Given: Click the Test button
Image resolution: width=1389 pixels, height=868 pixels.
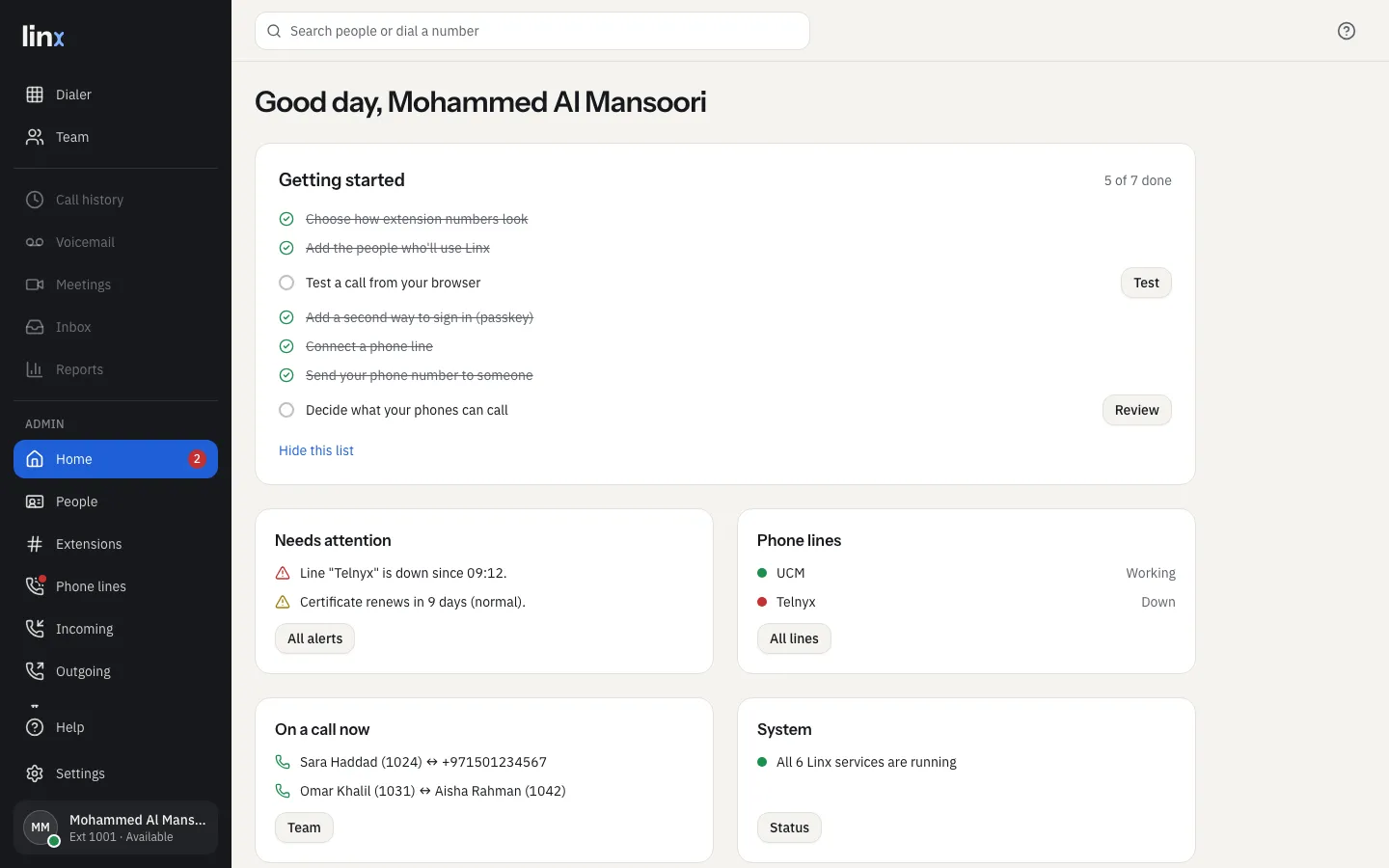Looking at the screenshot, I should click(x=1146, y=283).
